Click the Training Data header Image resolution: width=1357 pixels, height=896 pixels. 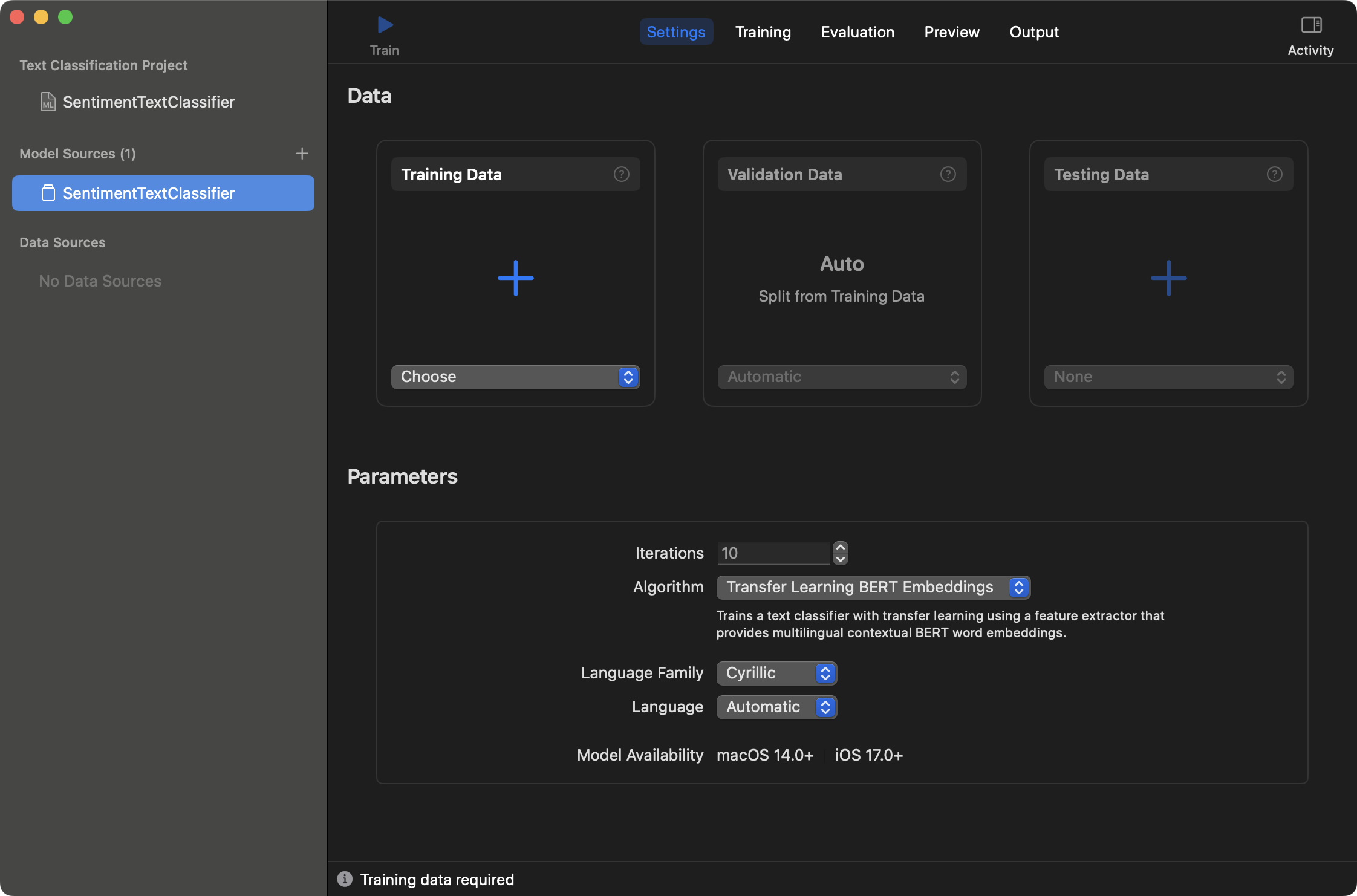point(515,174)
